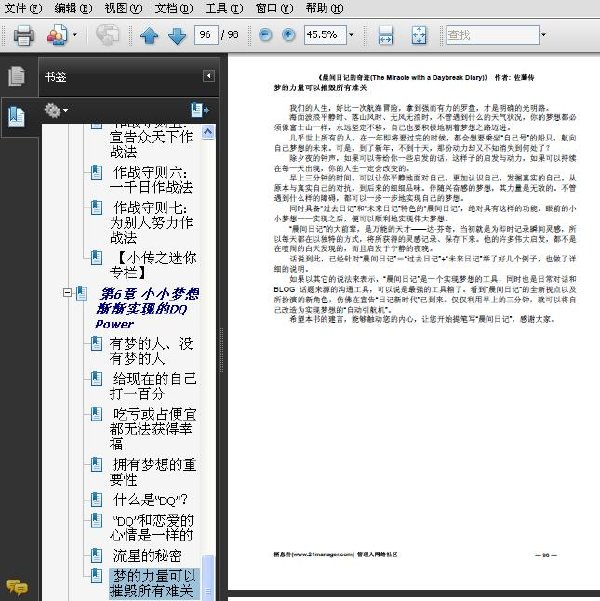Viewport: 600px width, 601px height.
Task: Open bookmark 有梦的人、没有梦的人
Action: coord(151,351)
